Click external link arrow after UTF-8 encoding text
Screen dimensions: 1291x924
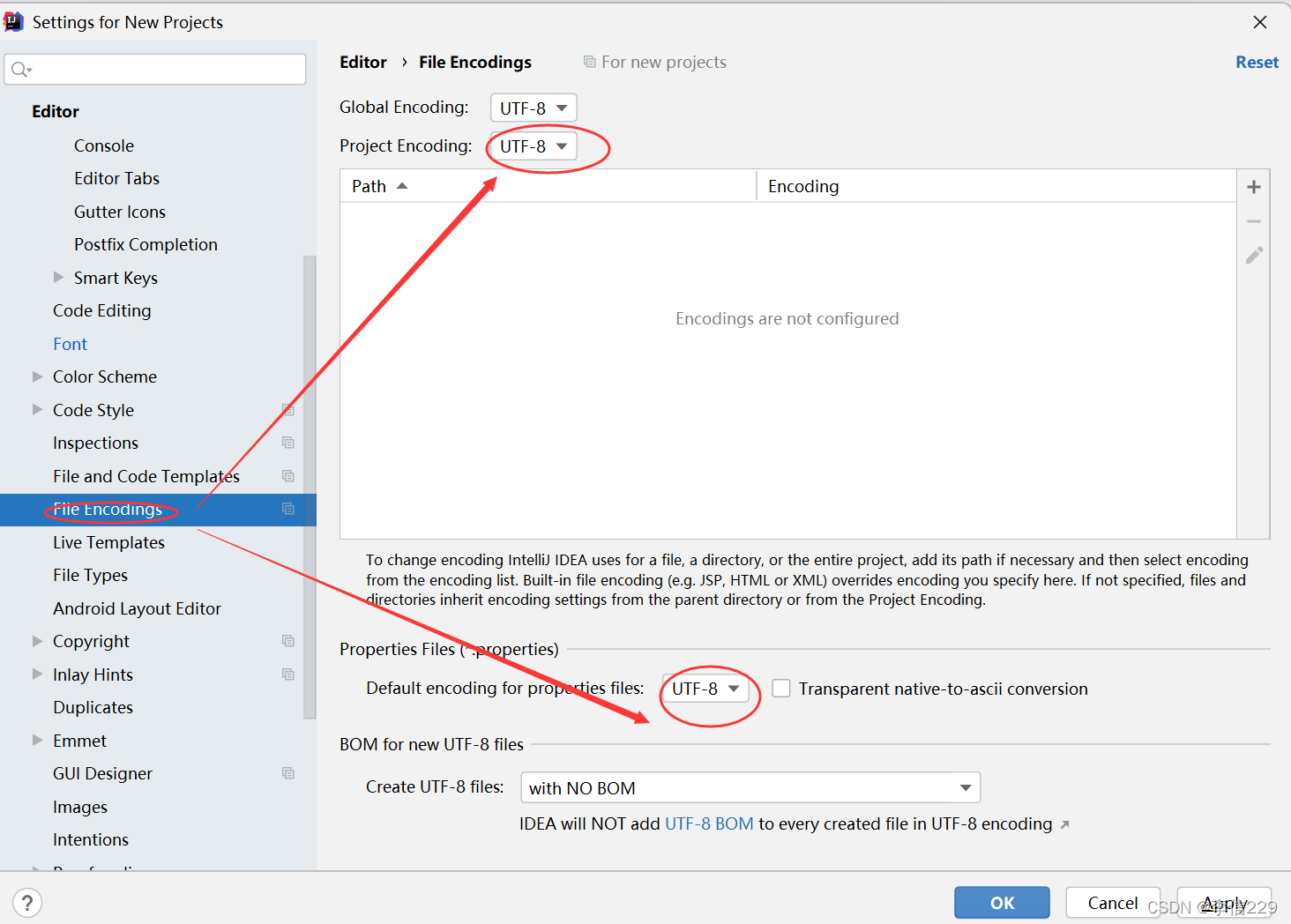tap(1064, 825)
